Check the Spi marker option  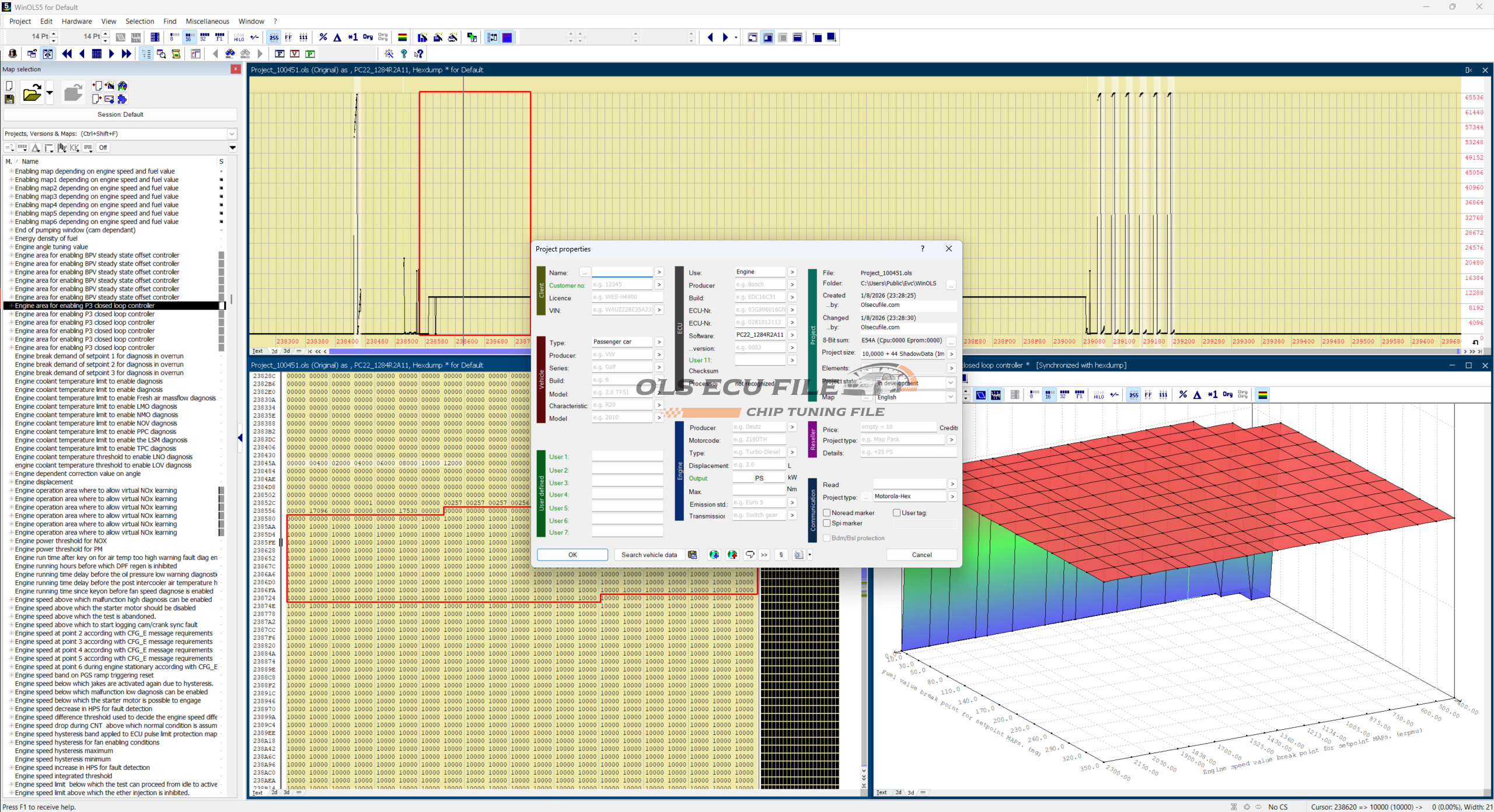click(x=827, y=523)
